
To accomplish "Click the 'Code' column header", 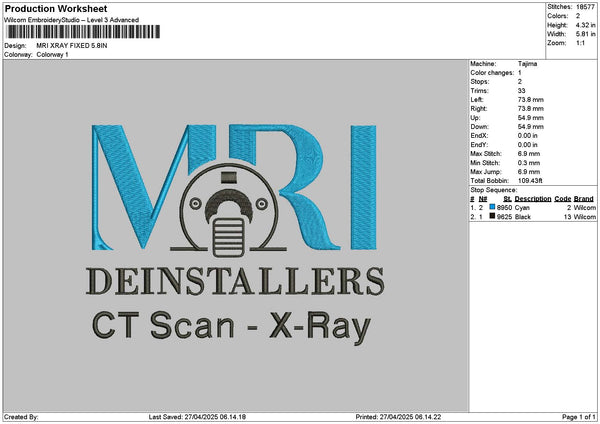I will click(x=562, y=199).
